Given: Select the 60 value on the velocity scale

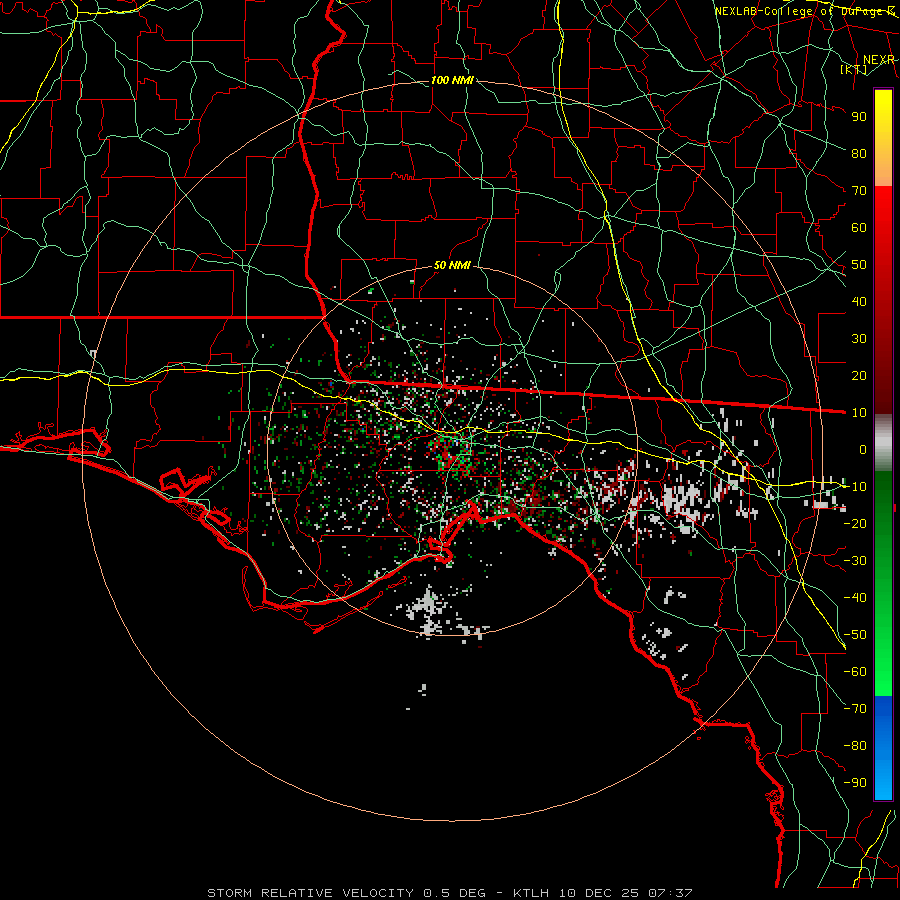Looking at the screenshot, I should pyautogui.click(x=859, y=227).
